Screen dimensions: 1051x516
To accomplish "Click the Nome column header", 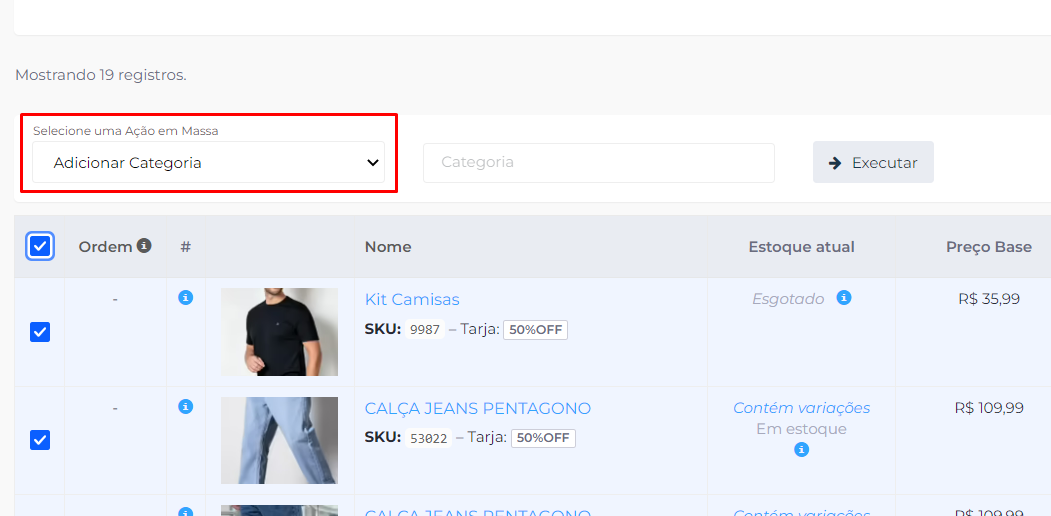I will point(388,247).
